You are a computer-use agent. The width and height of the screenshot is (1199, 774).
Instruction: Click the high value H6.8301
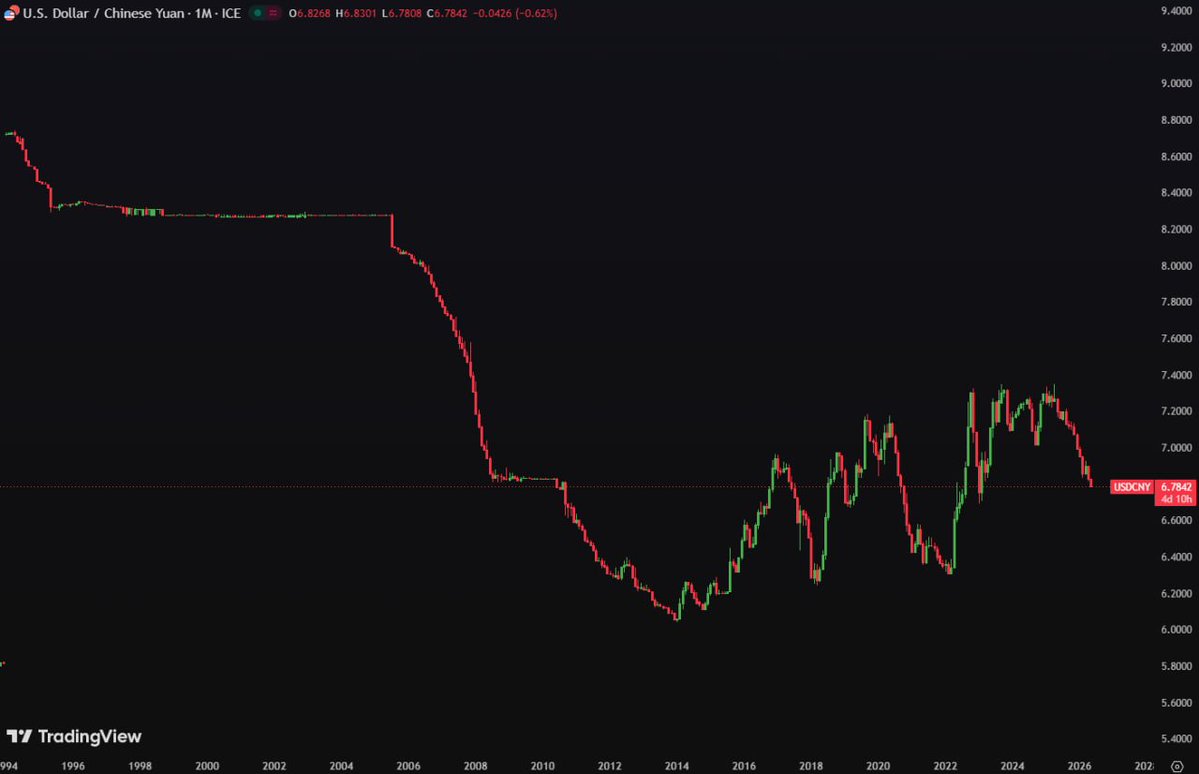click(x=356, y=13)
